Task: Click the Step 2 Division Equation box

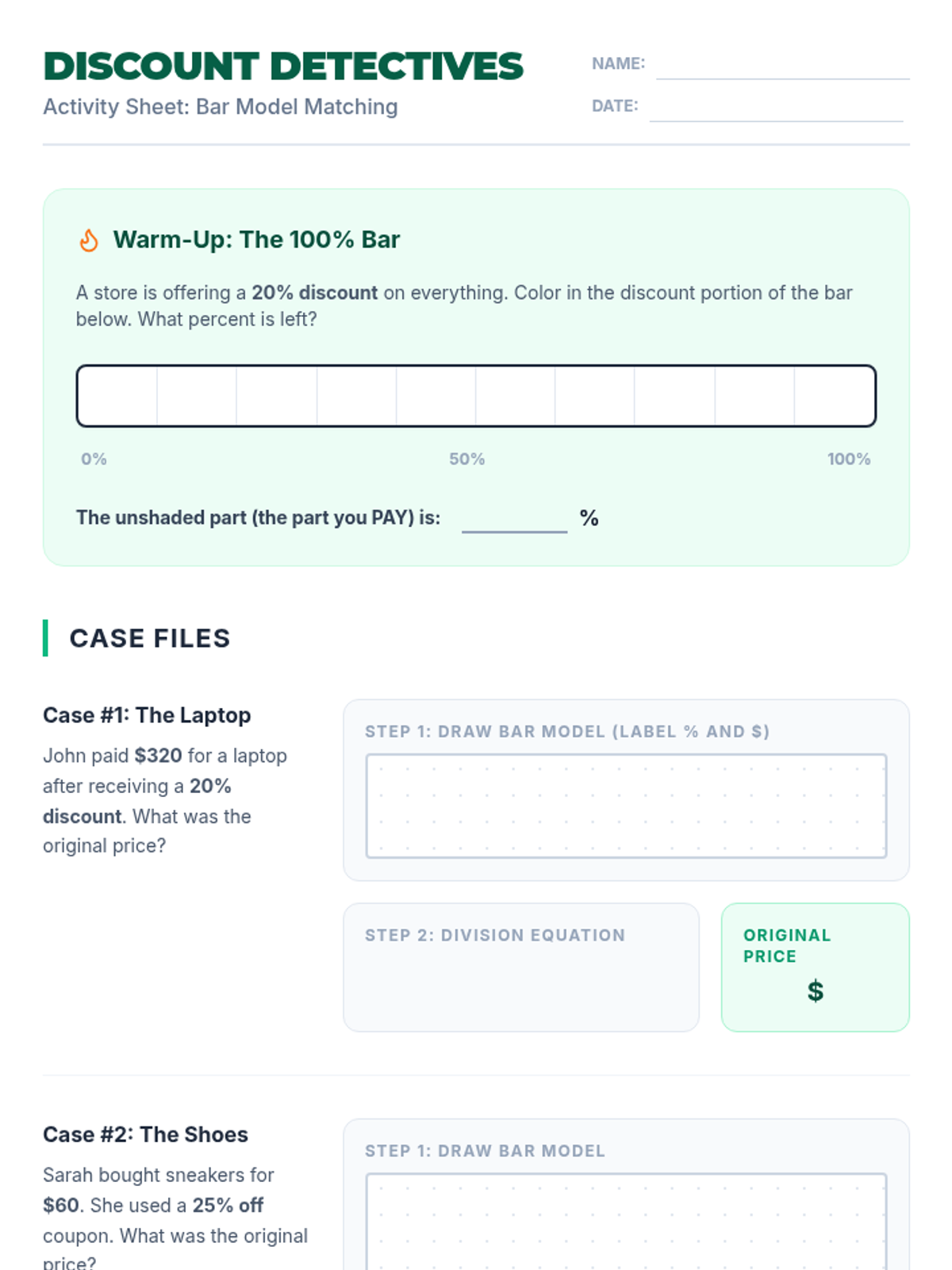Action: point(521,967)
